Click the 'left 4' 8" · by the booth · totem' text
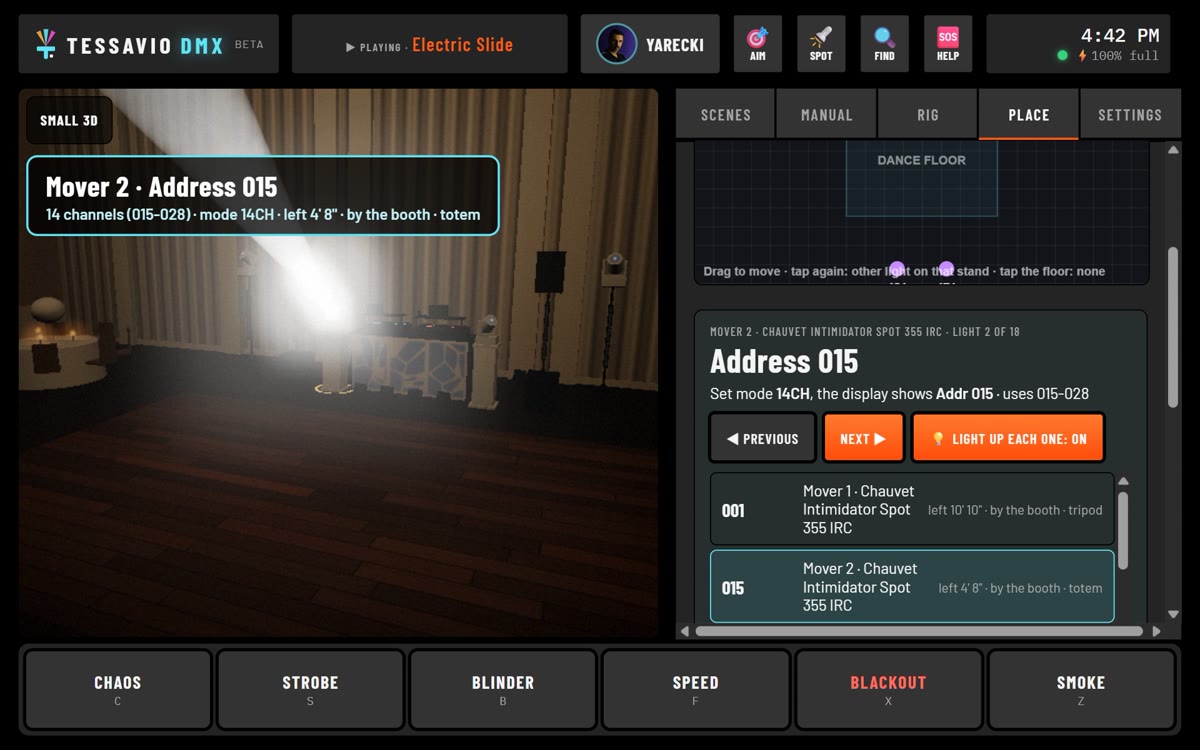 point(1020,588)
